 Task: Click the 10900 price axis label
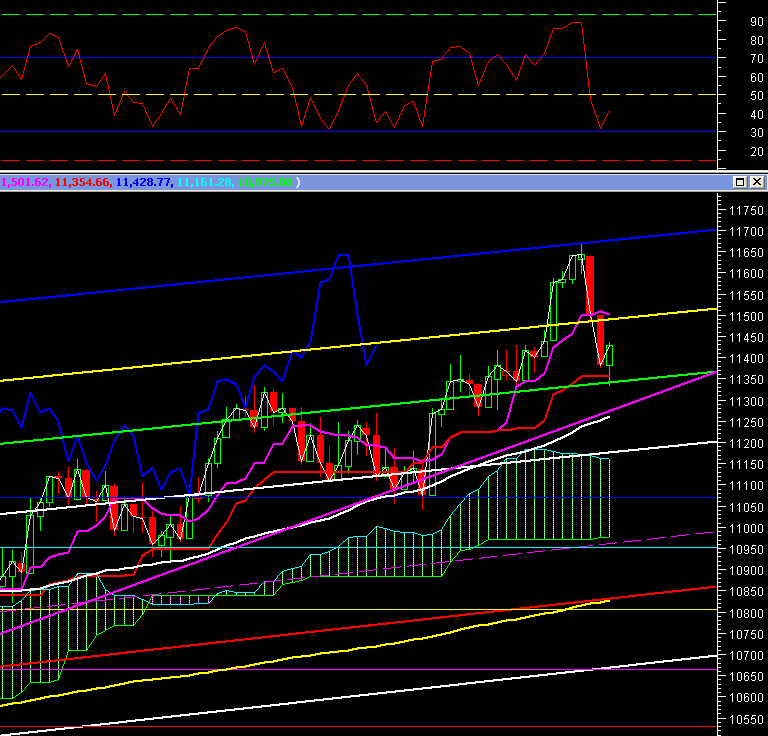click(x=746, y=571)
